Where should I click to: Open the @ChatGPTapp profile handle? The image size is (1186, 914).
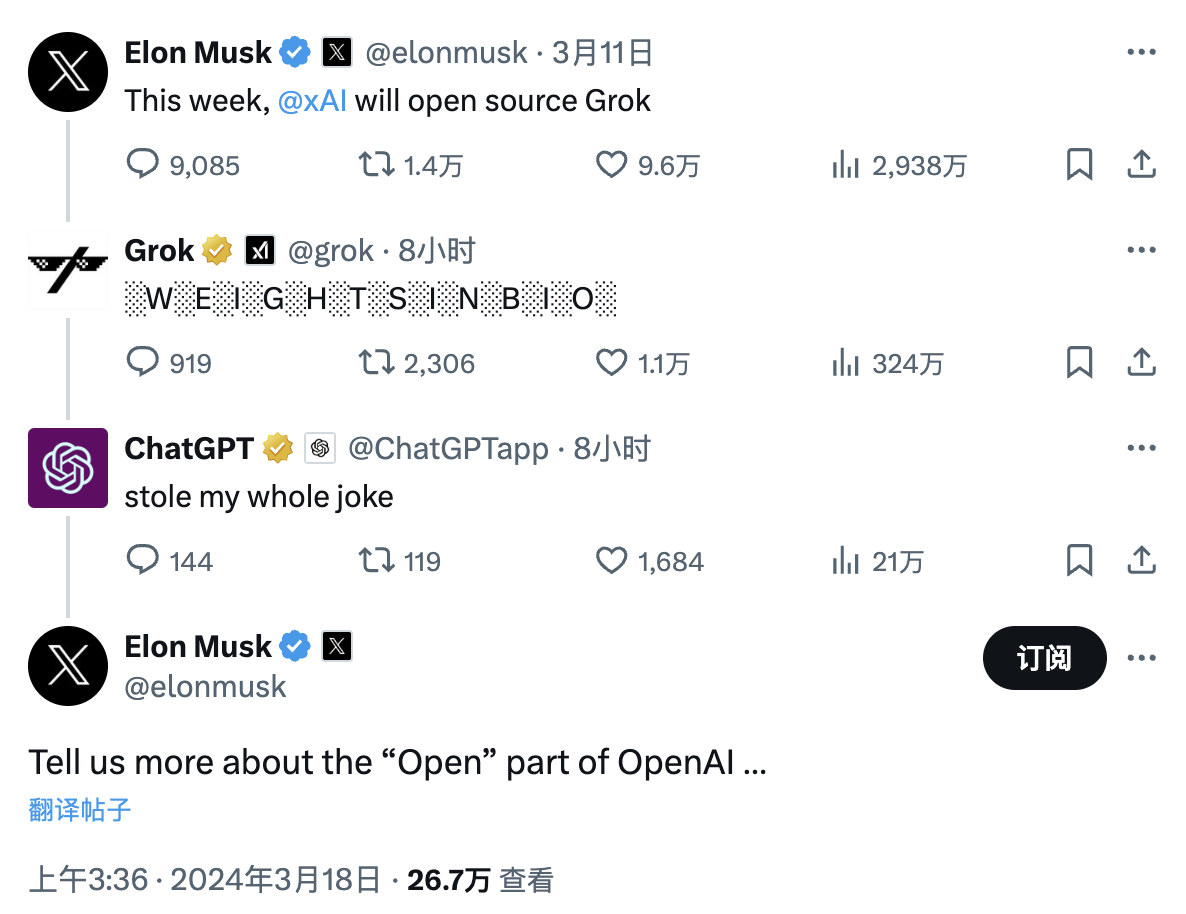[x=448, y=449]
